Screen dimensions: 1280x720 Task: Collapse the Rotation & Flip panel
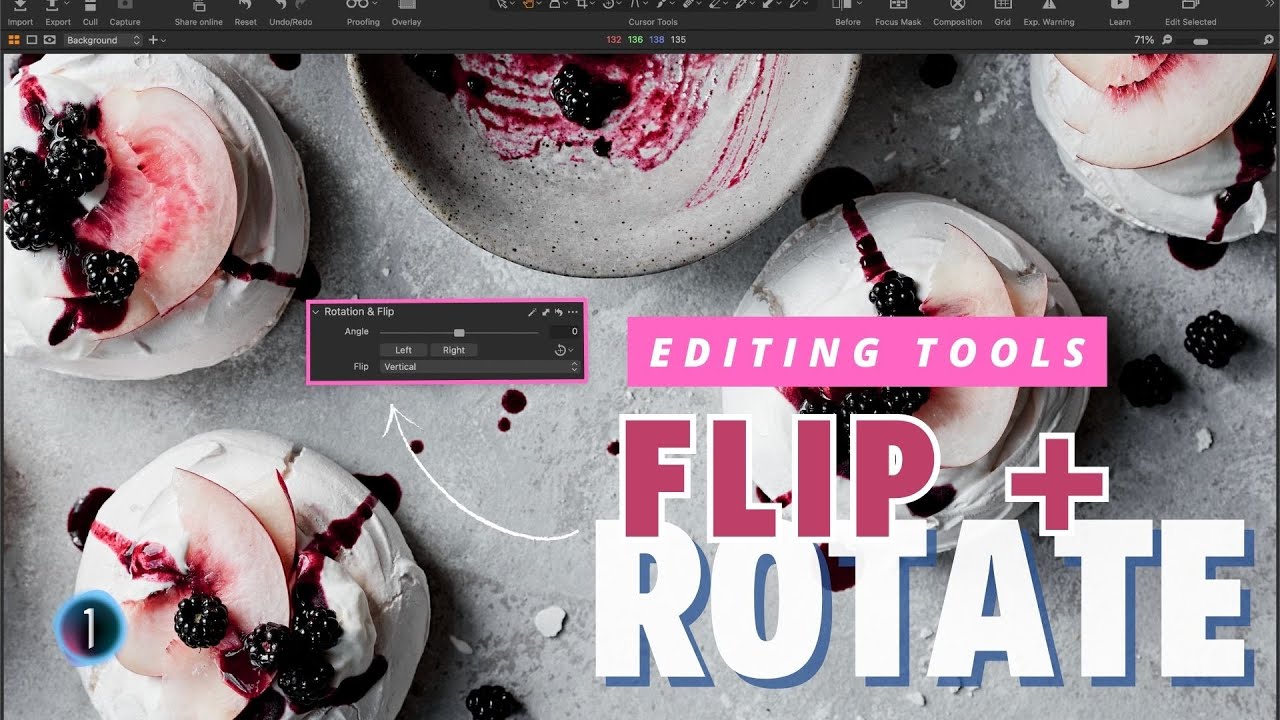315,312
